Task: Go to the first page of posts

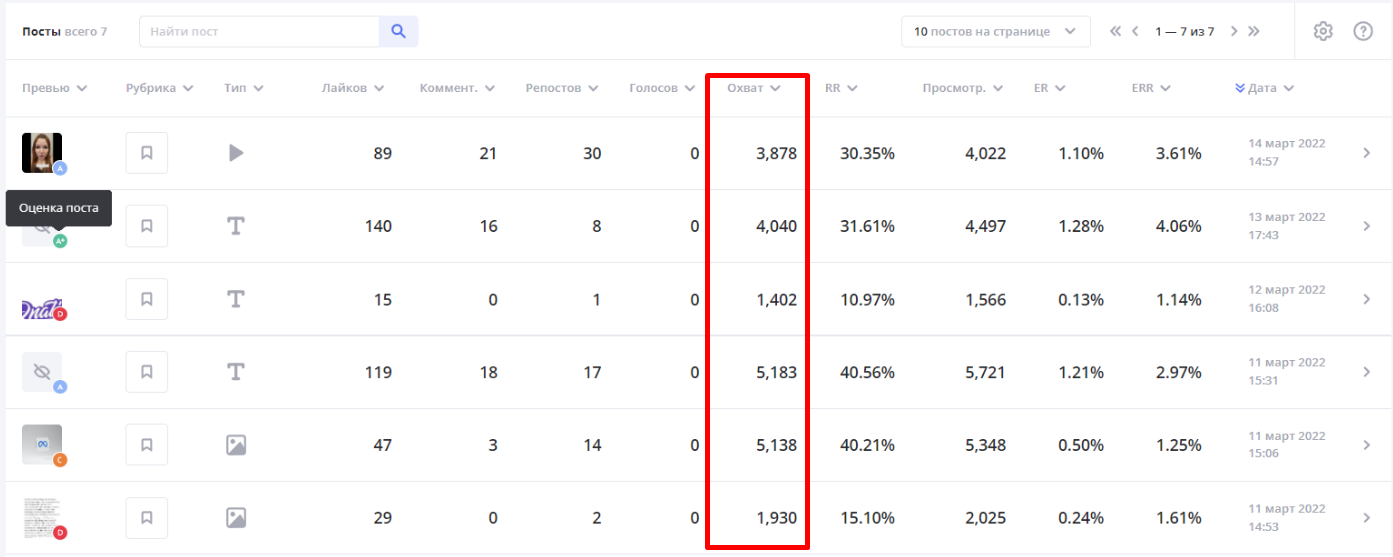Action: [1116, 31]
